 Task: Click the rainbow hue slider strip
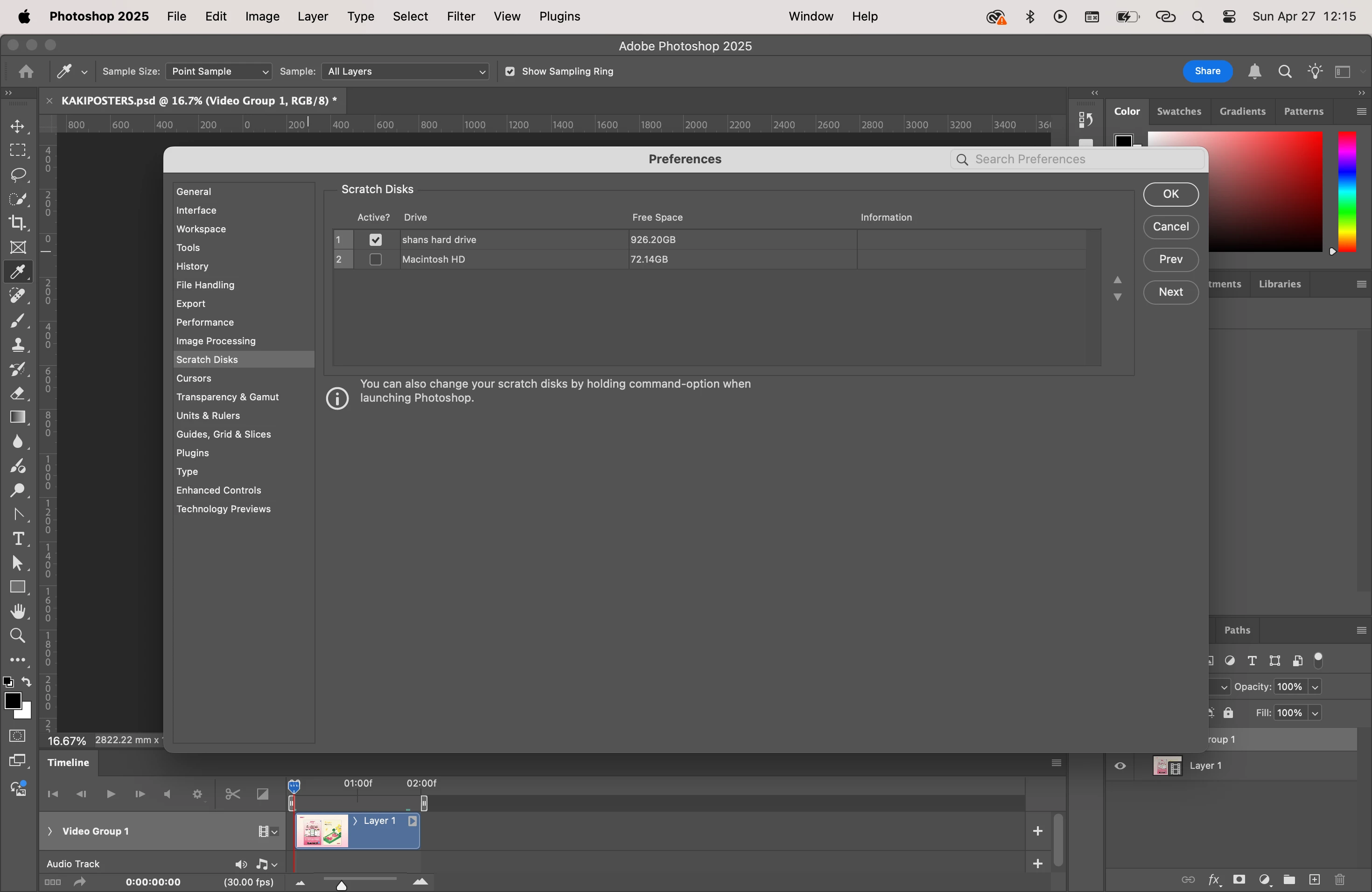tap(1347, 192)
